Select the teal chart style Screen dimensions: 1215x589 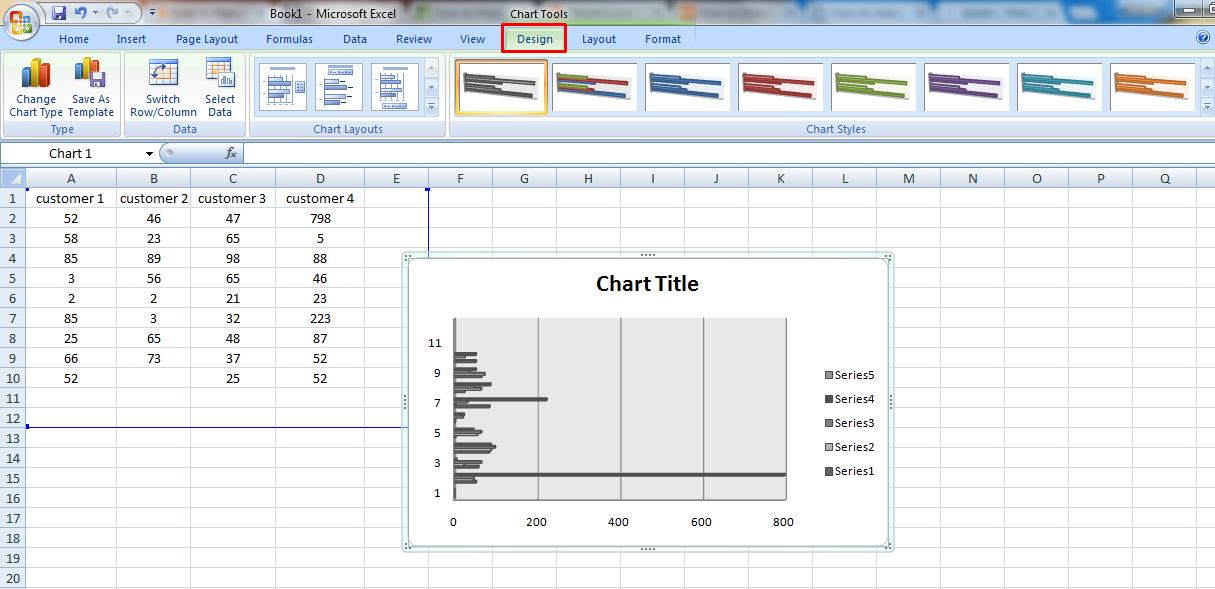tap(1060, 87)
